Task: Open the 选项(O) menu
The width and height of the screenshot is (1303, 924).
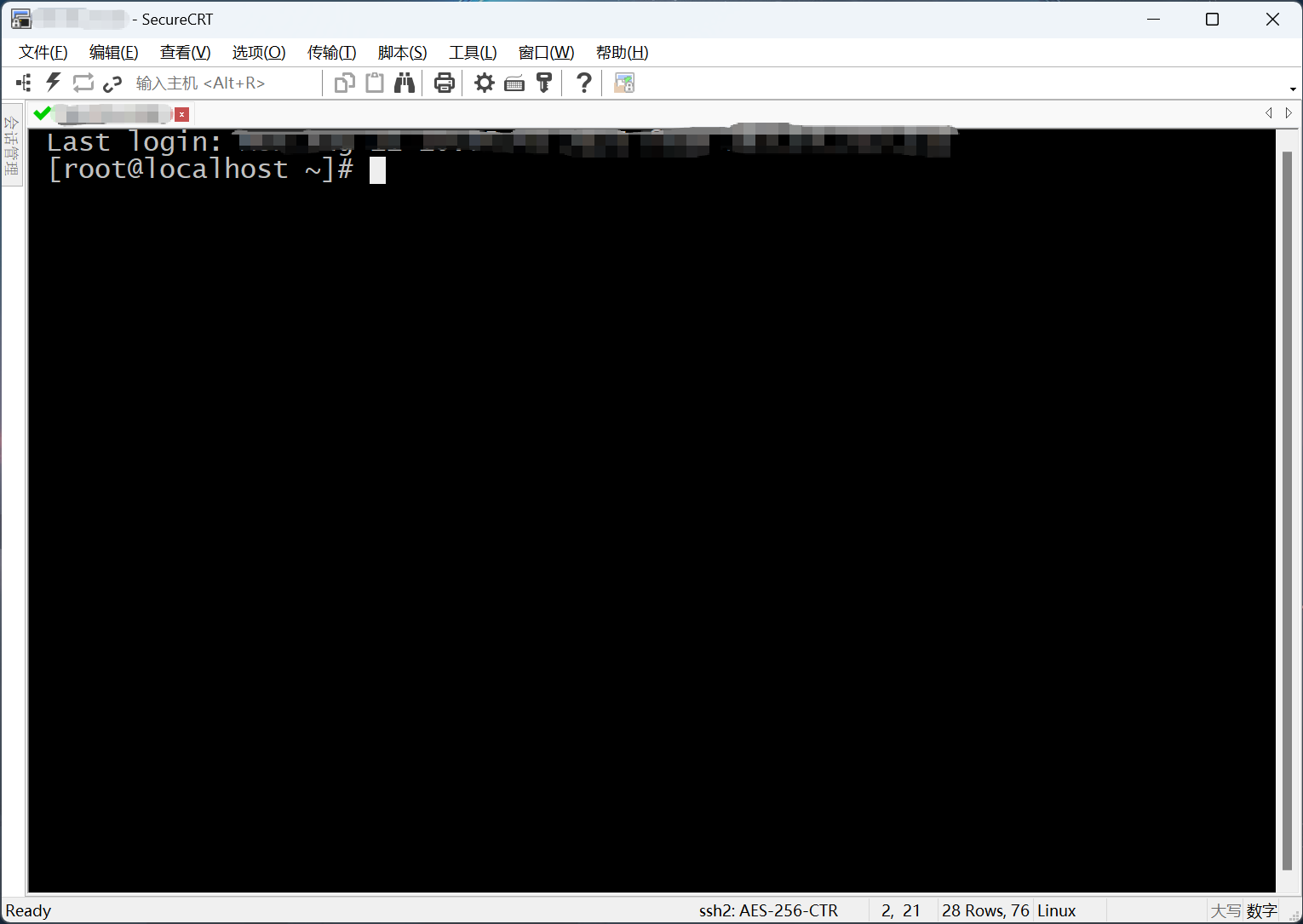Action: tap(259, 53)
